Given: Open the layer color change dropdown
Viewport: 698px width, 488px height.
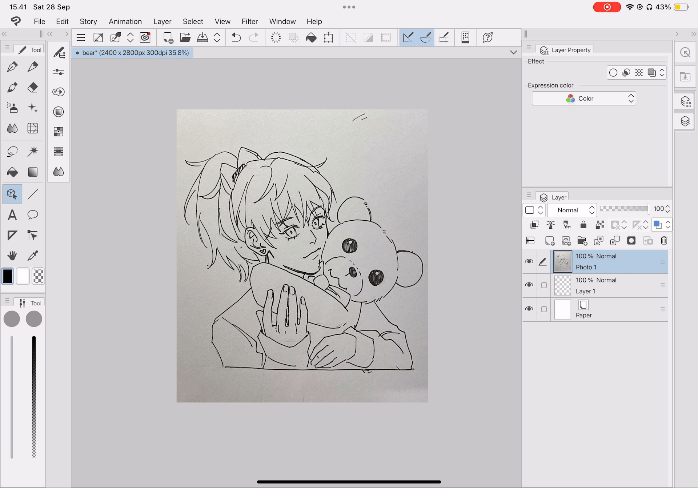Looking at the screenshot, I should 661,225.
